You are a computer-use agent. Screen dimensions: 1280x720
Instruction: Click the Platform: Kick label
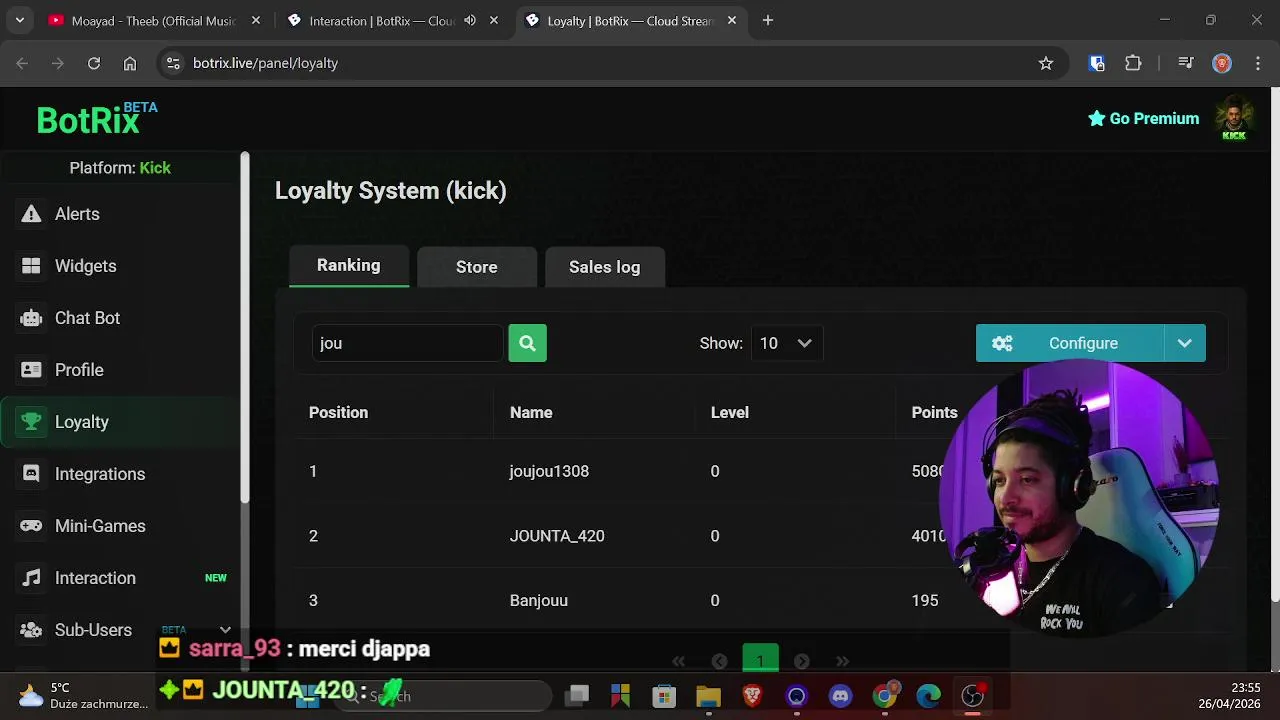tap(120, 168)
